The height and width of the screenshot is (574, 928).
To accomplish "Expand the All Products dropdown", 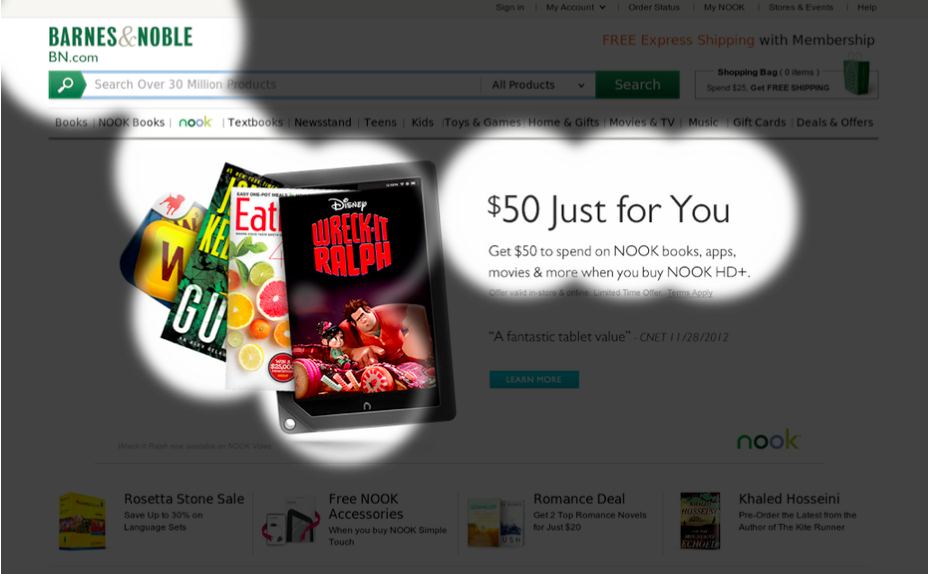I will point(537,85).
